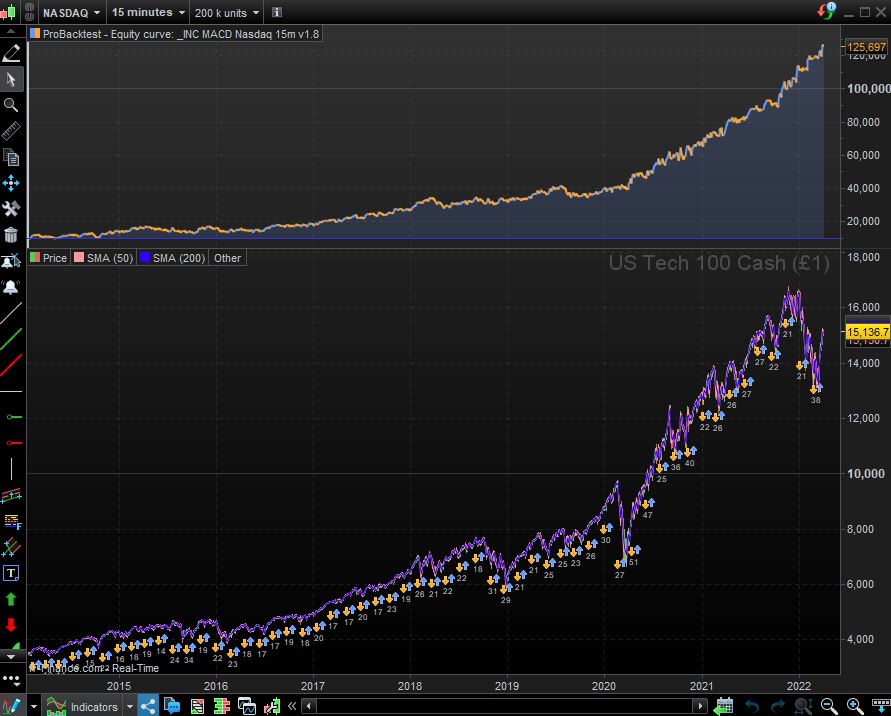
Task: Place a green up arrow marker
Action: (11, 600)
